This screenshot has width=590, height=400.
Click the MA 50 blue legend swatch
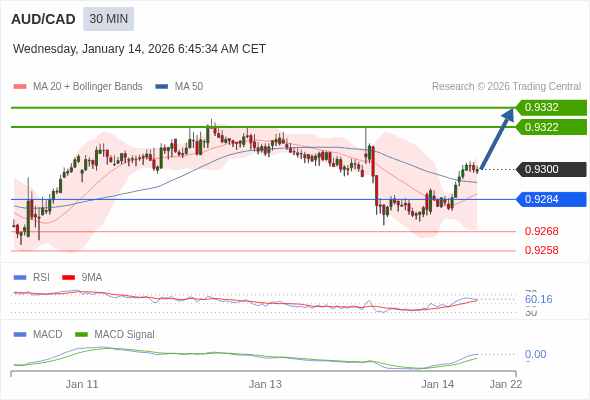point(162,87)
